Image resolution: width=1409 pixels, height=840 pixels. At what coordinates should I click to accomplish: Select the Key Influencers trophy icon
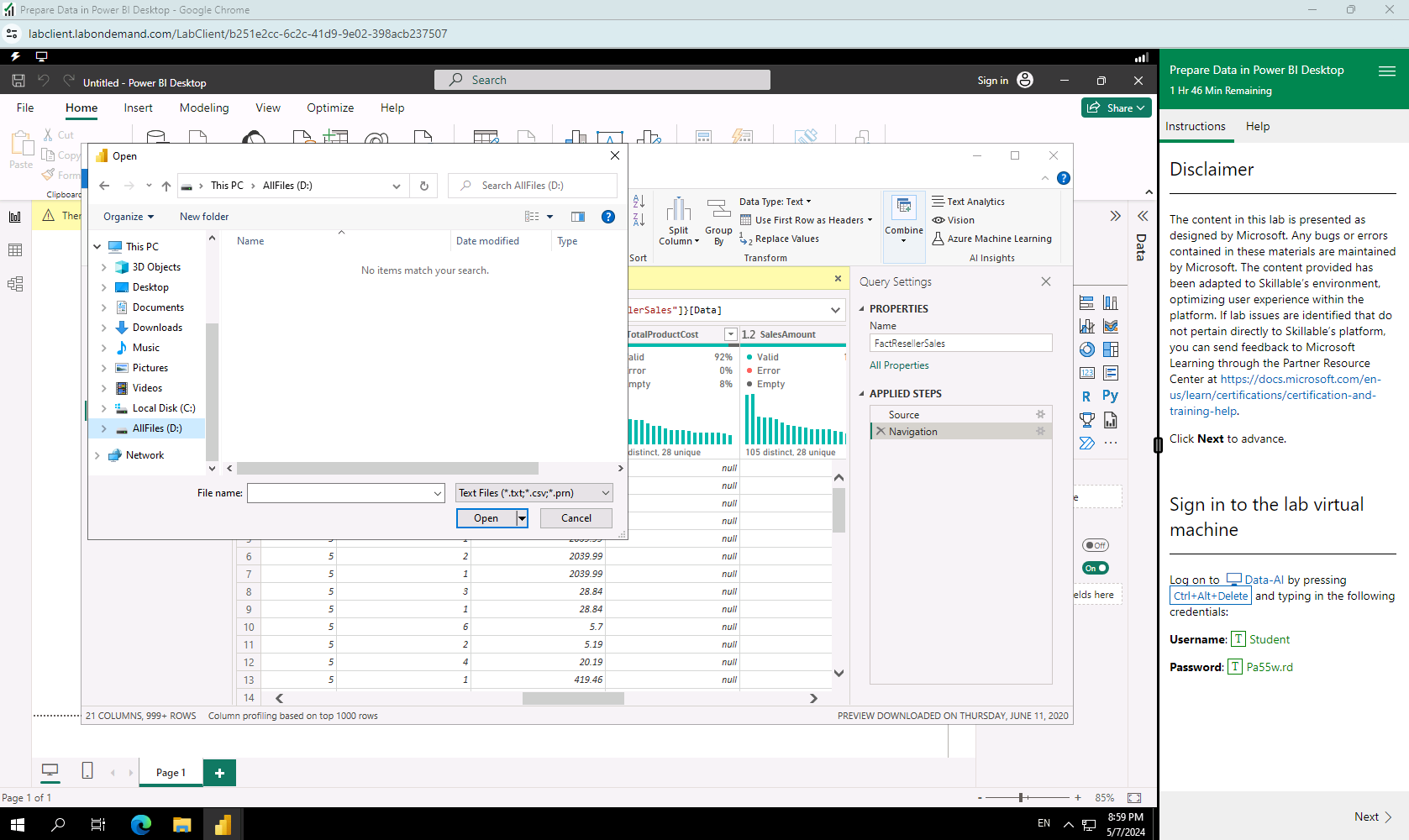pos(1086,420)
